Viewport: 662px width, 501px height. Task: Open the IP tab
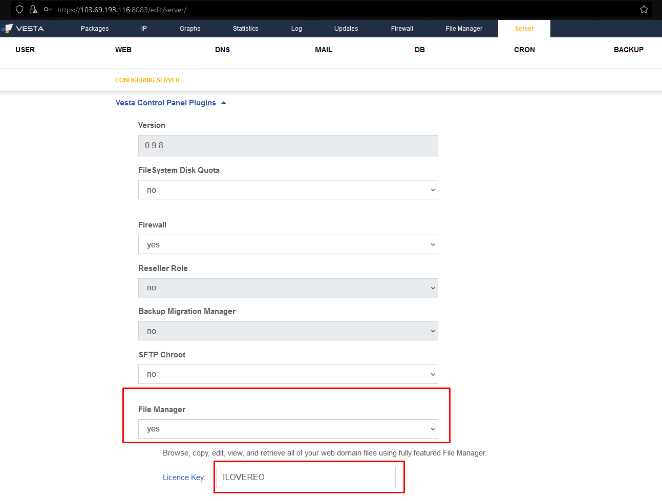(144, 29)
